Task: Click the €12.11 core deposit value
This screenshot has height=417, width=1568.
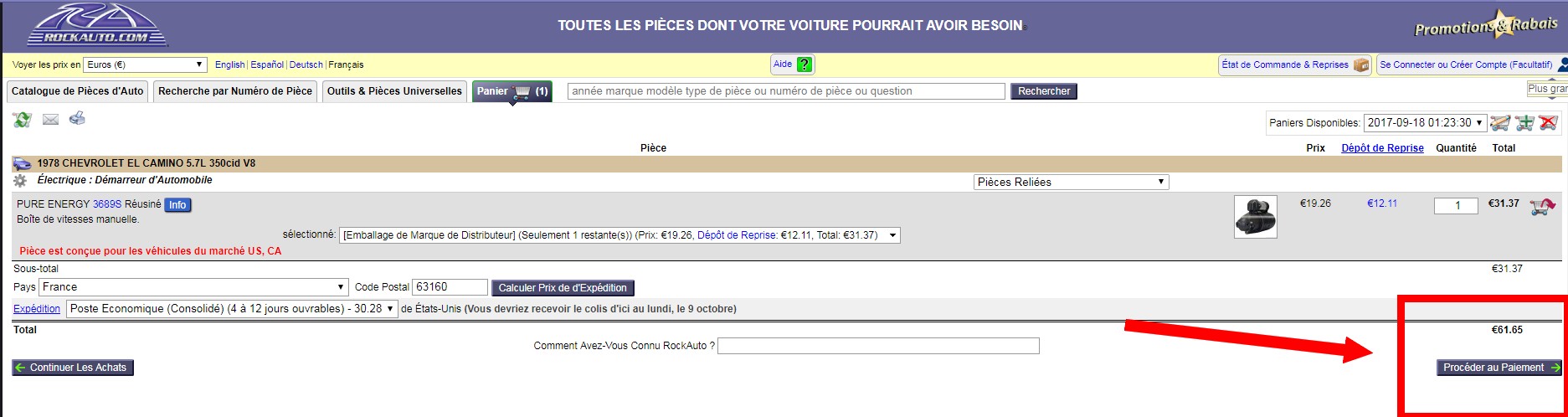Action: [x=1382, y=203]
